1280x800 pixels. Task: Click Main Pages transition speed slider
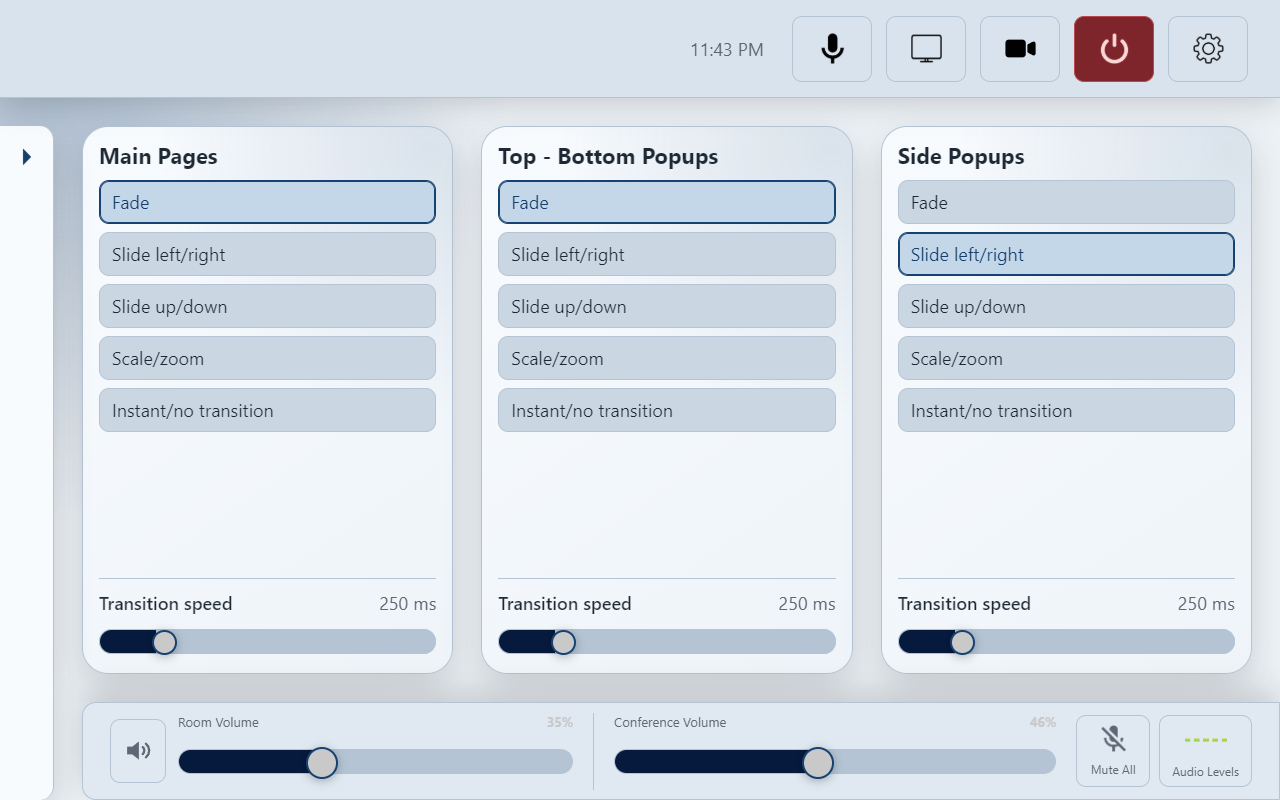pyautogui.click(x=267, y=642)
